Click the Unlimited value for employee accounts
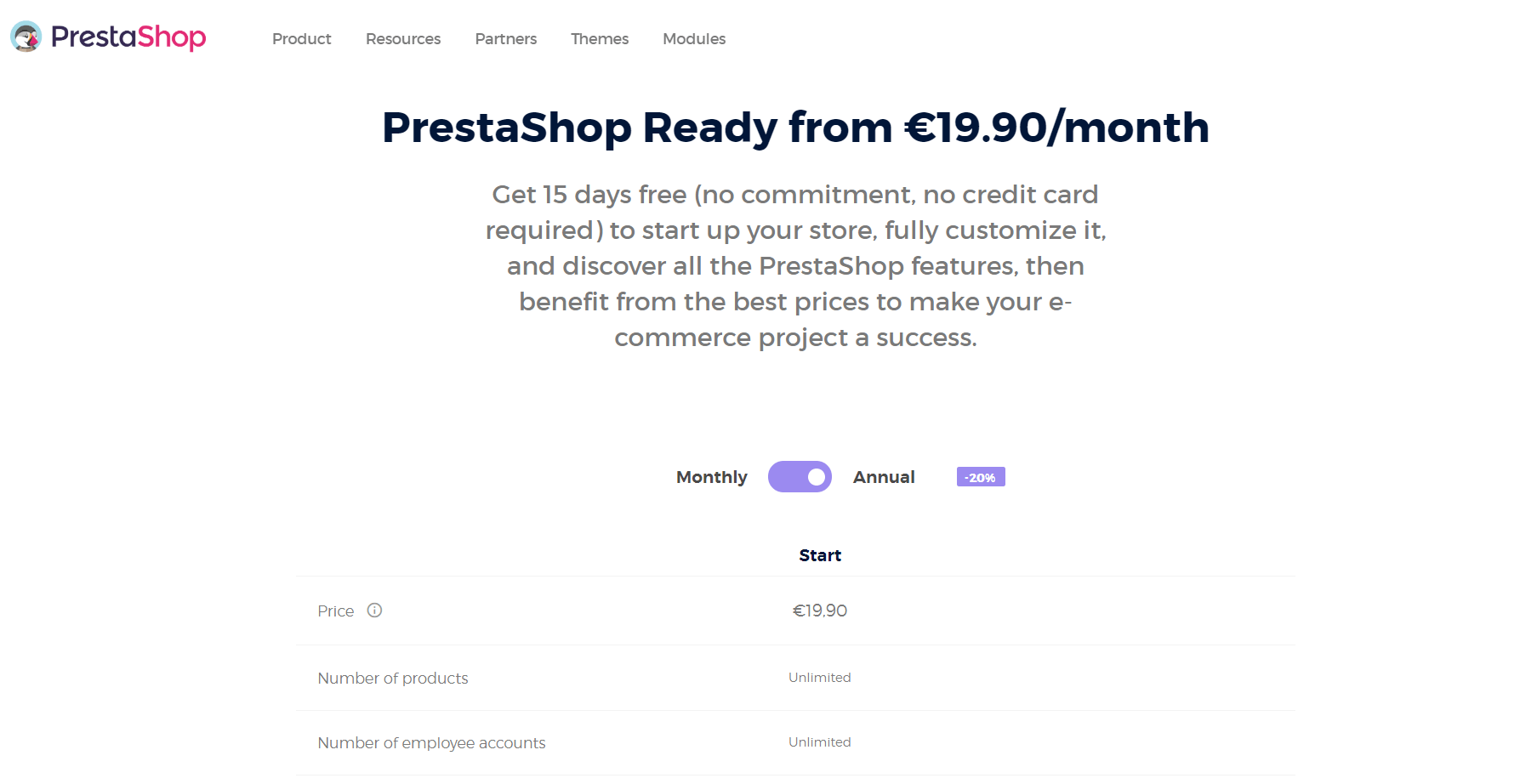 pyautogui.click(x=819, y=741)
